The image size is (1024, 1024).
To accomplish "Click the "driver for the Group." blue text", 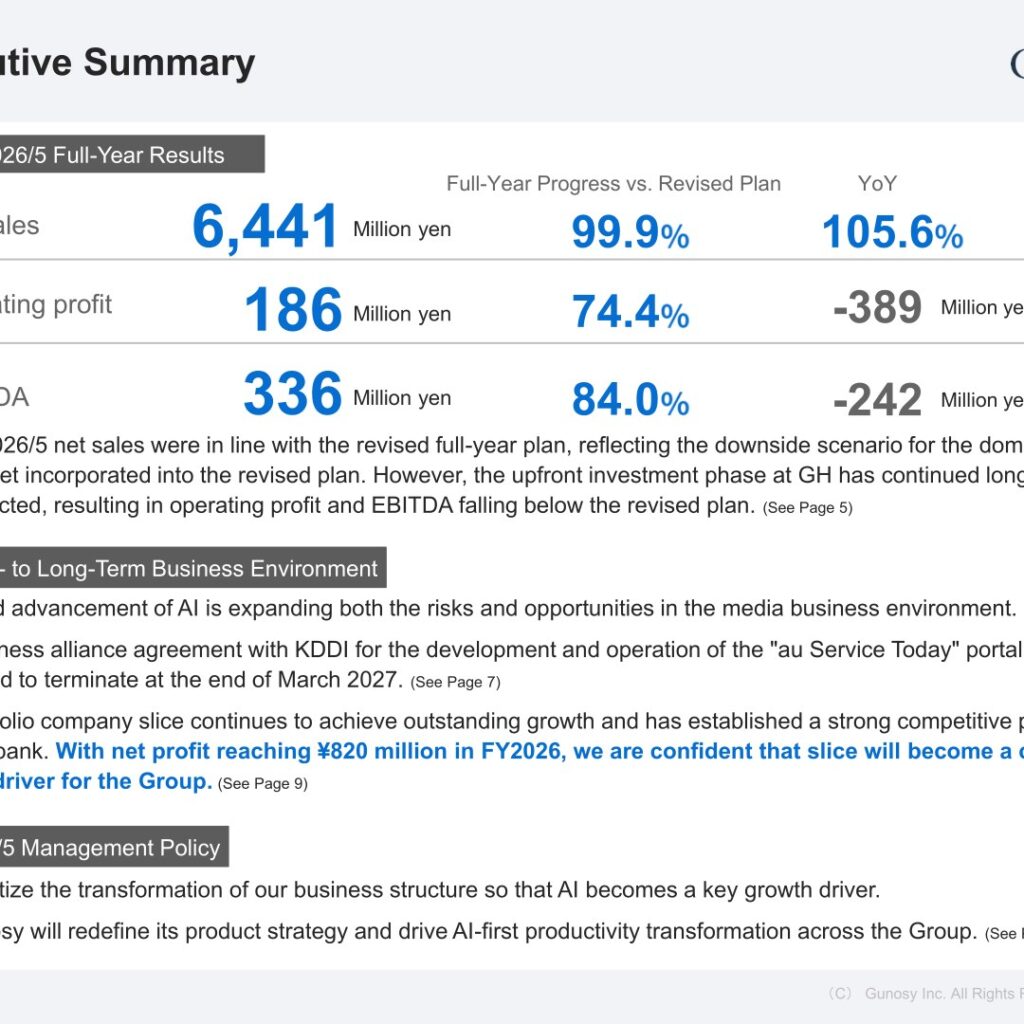I will point(106,781).
